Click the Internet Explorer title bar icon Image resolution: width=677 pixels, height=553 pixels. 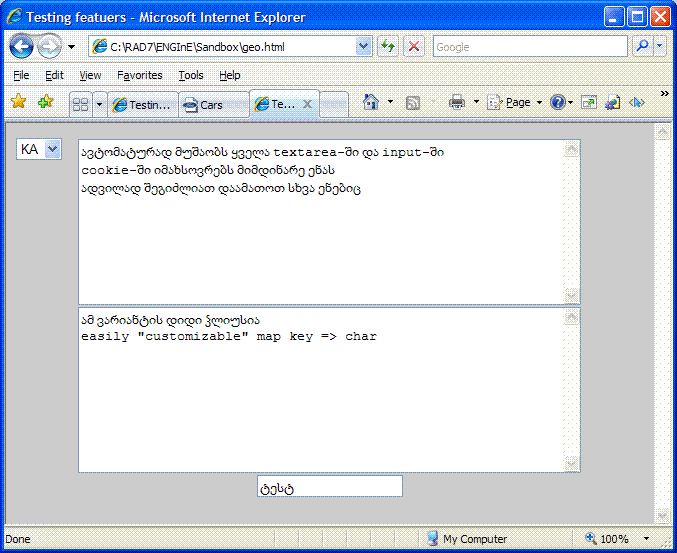[14, 17]
